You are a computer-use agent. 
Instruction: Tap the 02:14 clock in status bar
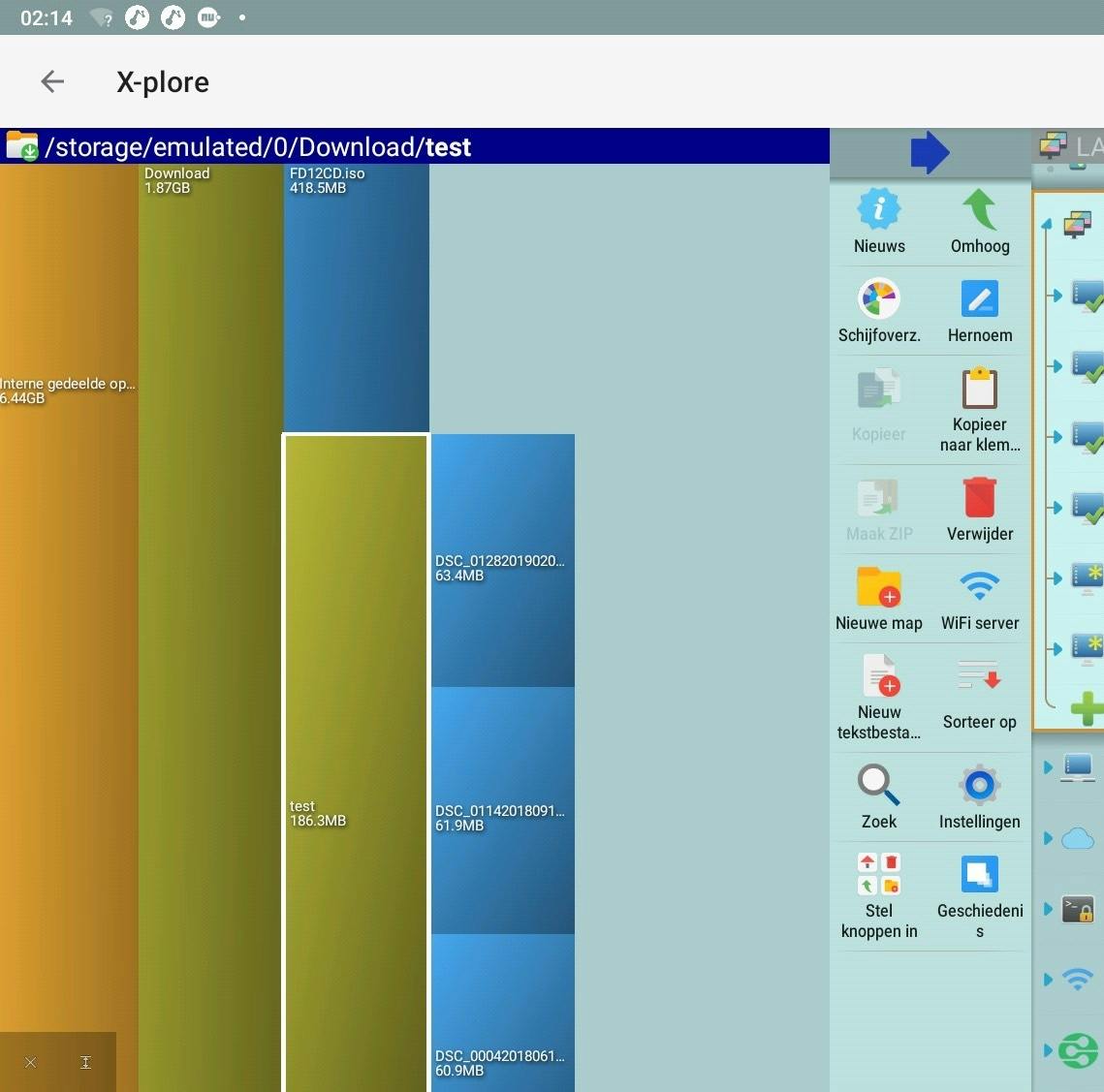(x=47, y=17)
